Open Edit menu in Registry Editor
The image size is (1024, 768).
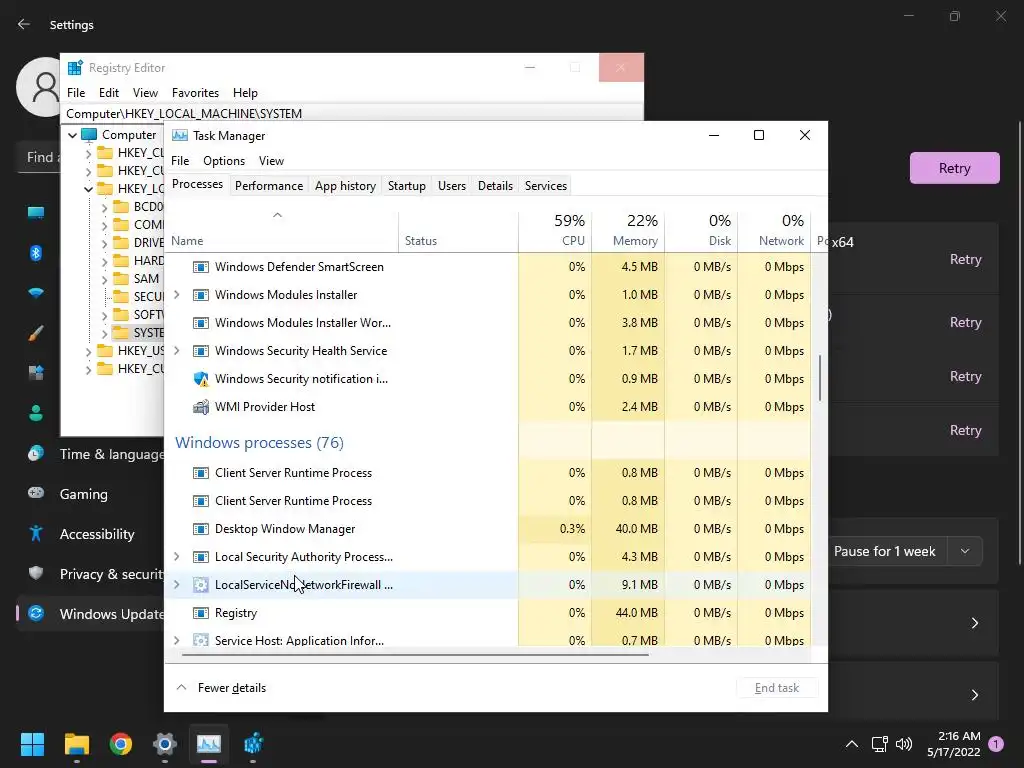109,93
